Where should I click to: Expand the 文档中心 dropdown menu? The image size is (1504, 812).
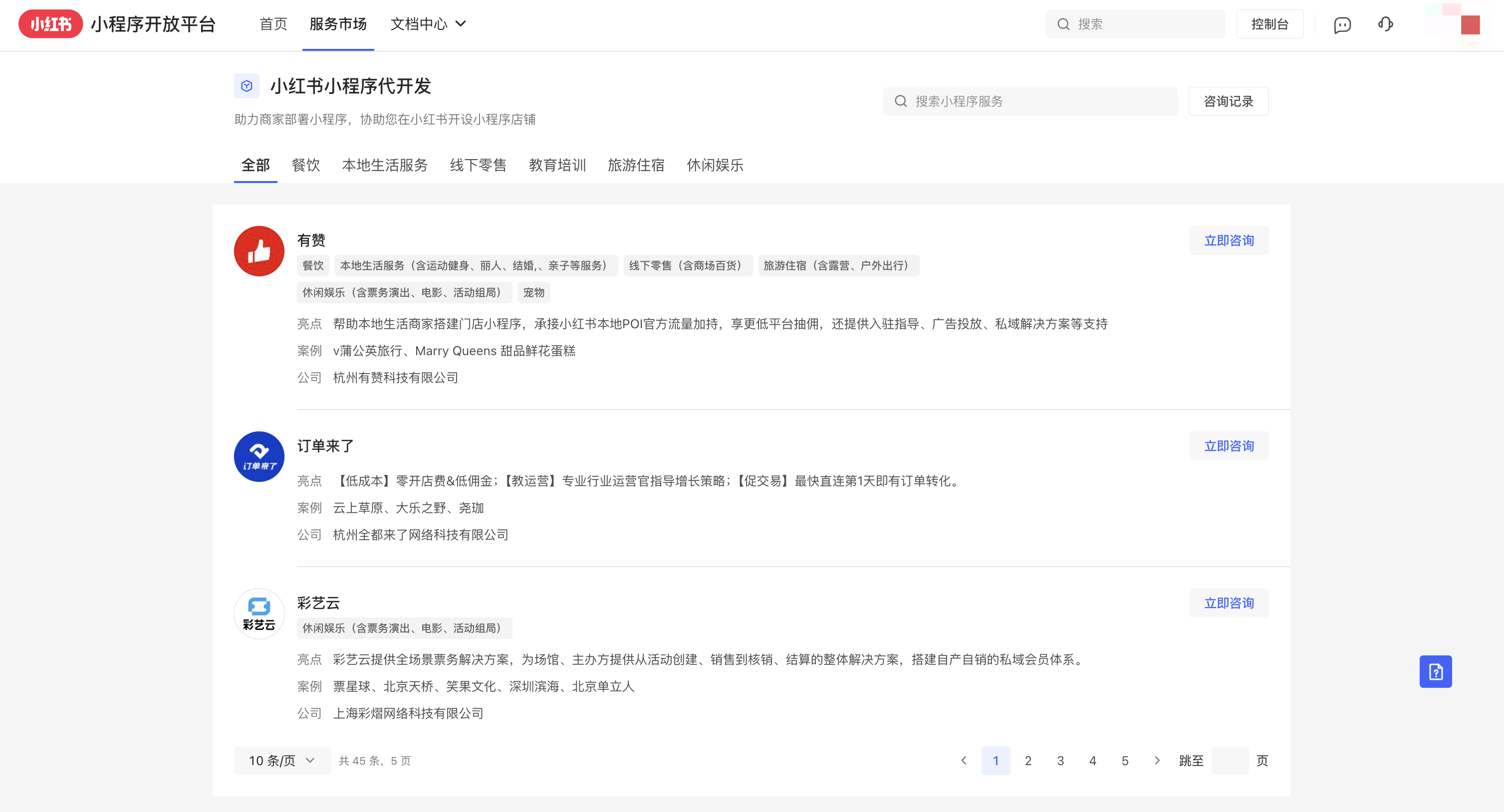(427, 24)
